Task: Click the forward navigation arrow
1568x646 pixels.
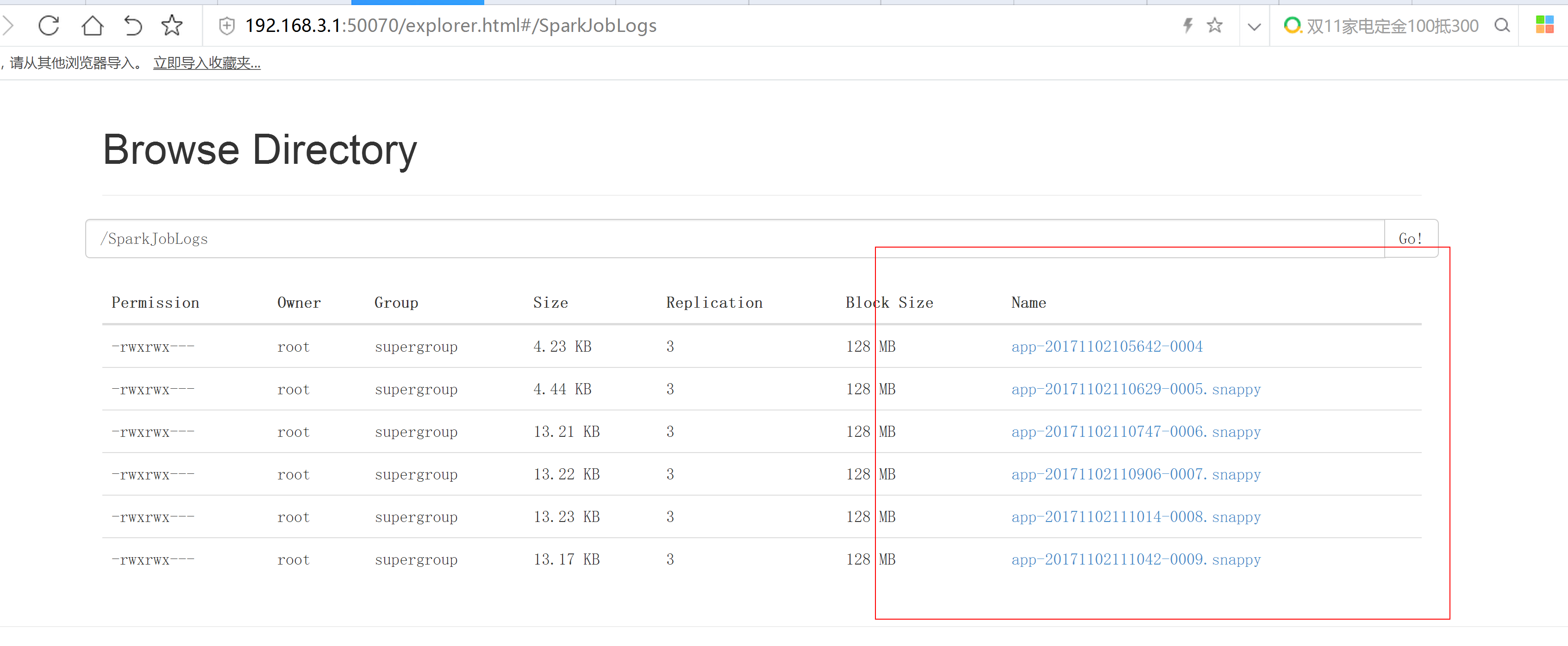Action: click(x=8, y=25)
